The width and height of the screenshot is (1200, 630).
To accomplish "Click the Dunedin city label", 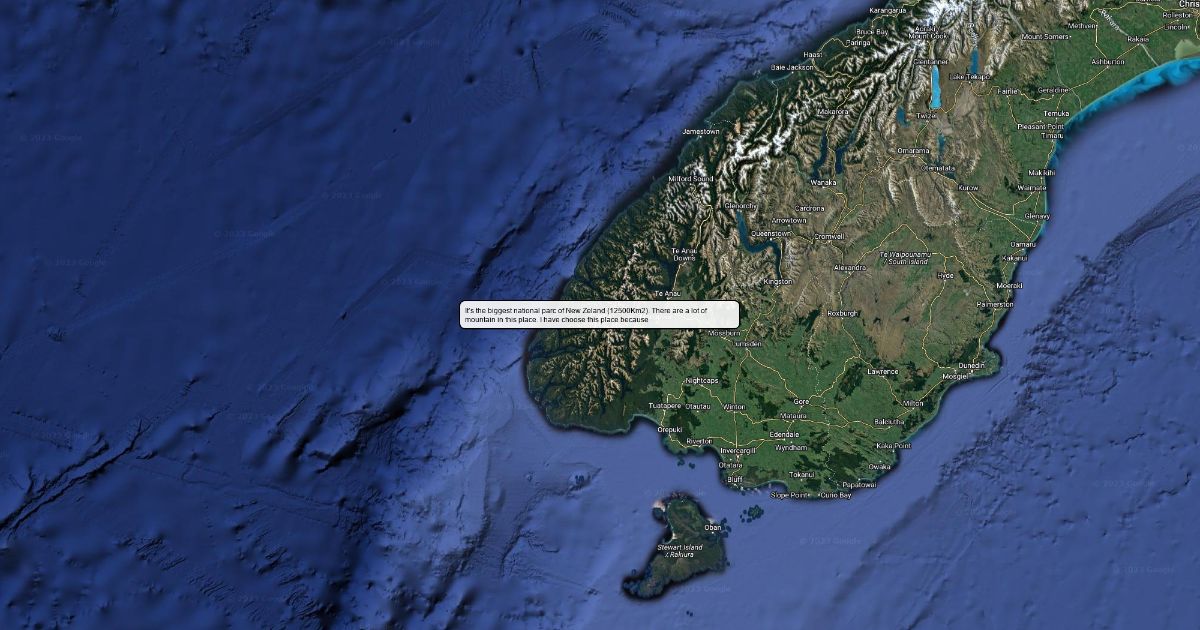I will pos(971,366).
